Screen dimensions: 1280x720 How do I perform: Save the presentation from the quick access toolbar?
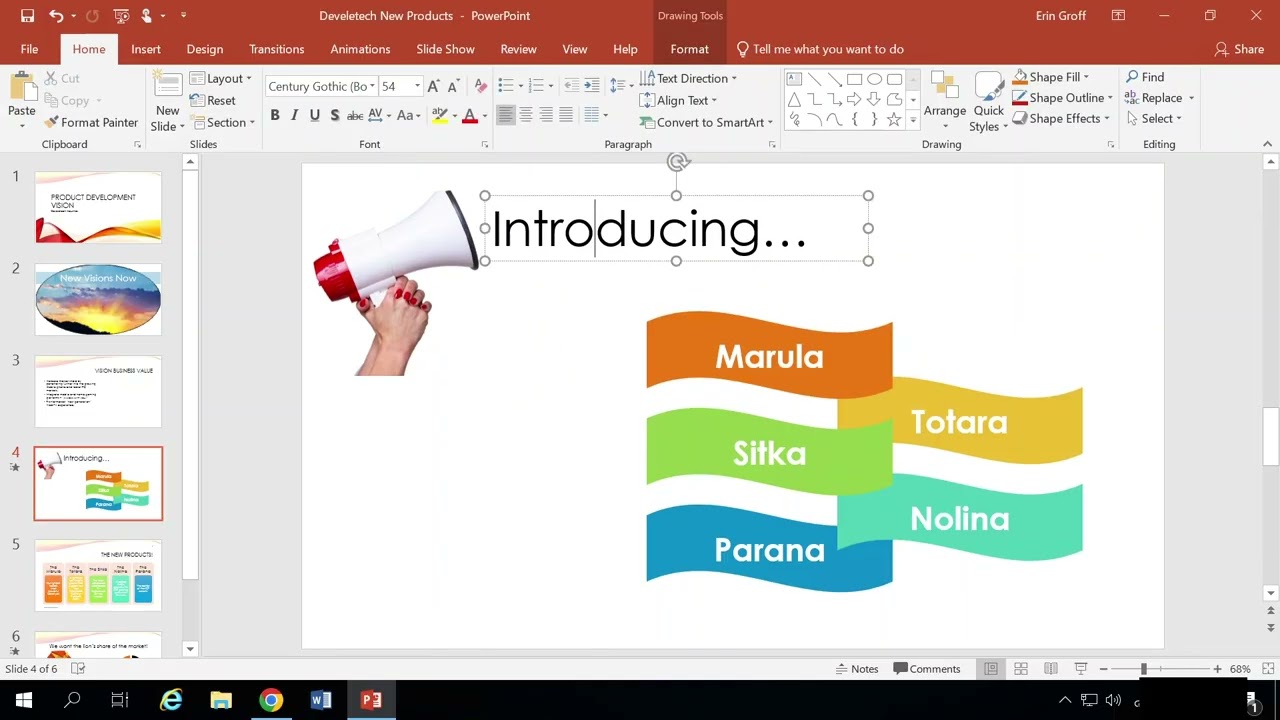[x=27, y=16]
